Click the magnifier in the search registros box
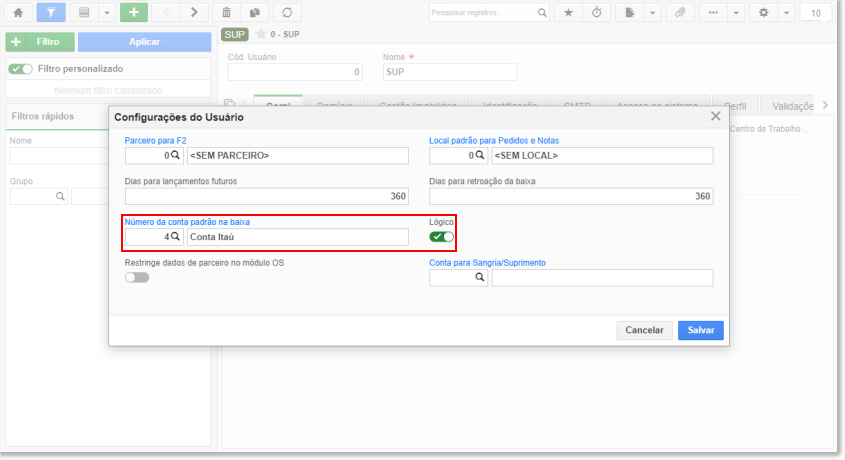Viewport: 845px width, 460px height. point(542,12)
